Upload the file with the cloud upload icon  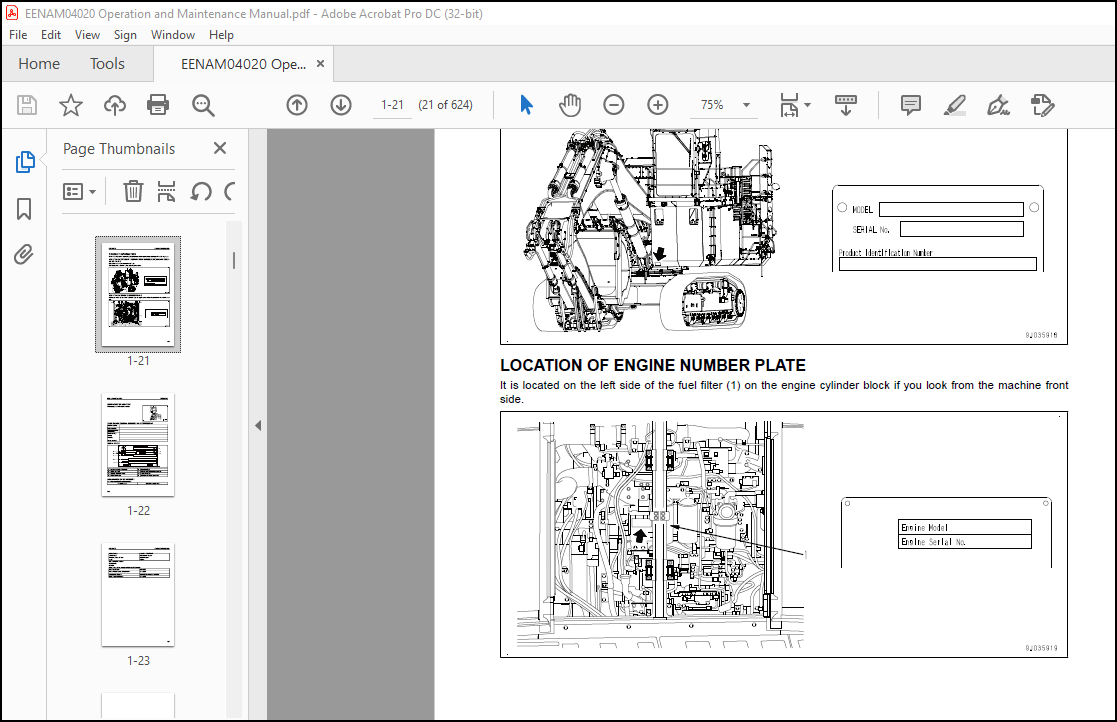pyautogui.click(x=115, y=105)
